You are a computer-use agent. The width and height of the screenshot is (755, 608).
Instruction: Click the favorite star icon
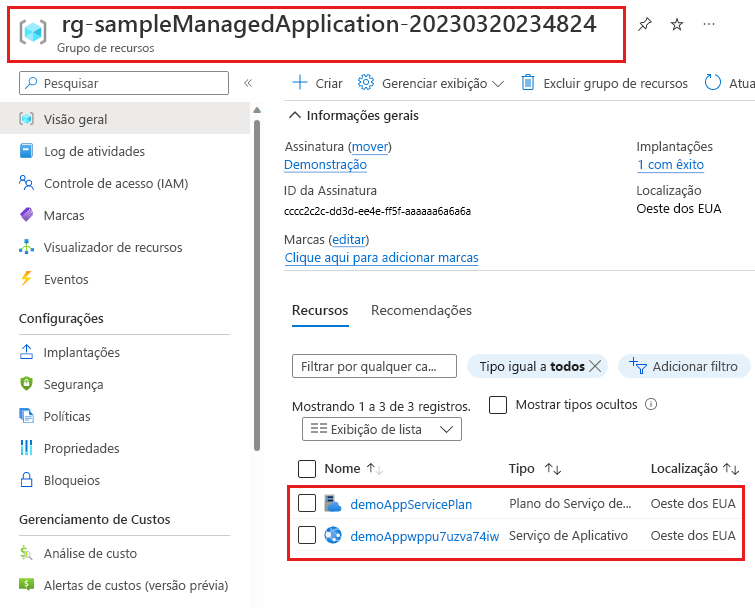[677, 24]
